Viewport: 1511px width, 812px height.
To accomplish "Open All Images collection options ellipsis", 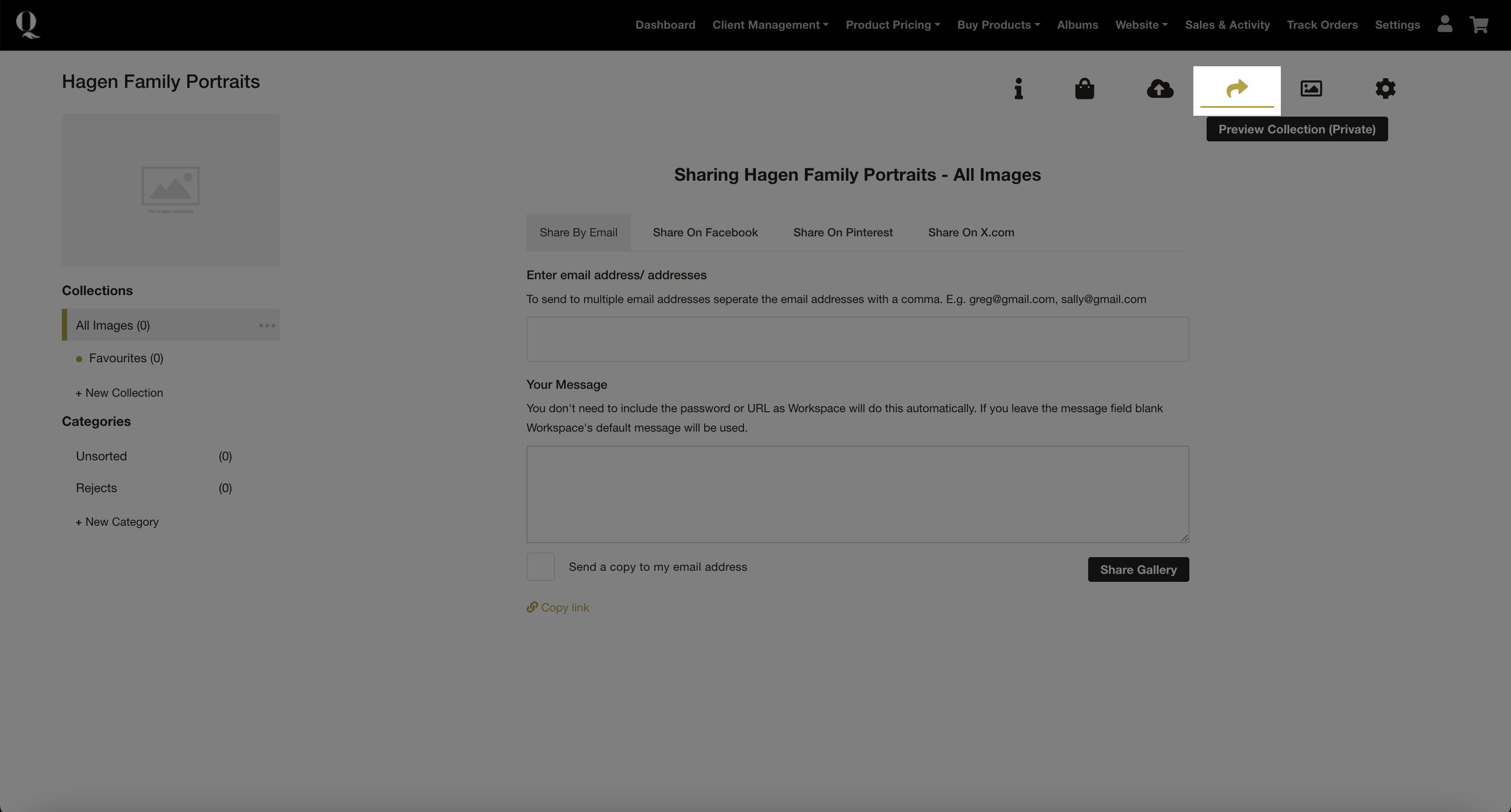I will coord(267,326).
